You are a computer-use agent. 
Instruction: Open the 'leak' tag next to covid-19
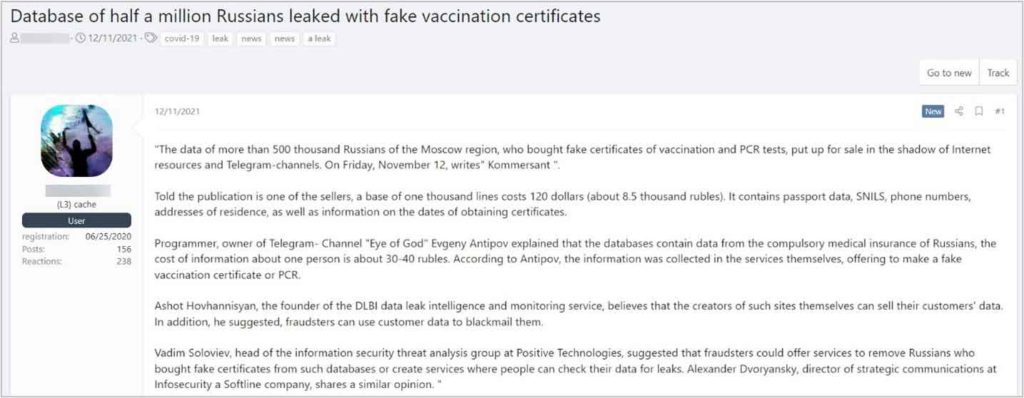tap(220, 39)
